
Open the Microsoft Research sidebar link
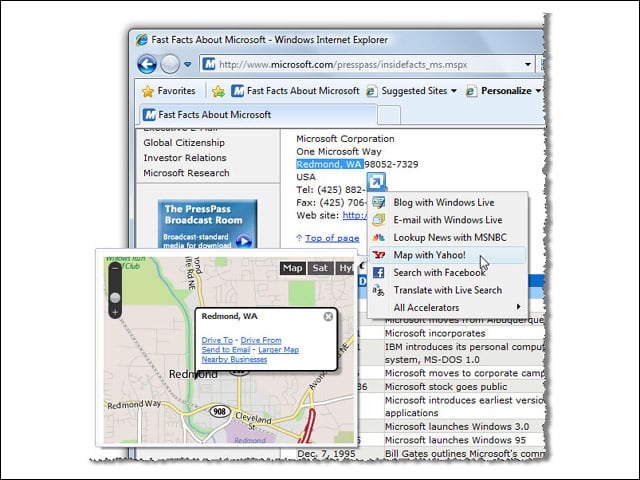coord(186,173)
